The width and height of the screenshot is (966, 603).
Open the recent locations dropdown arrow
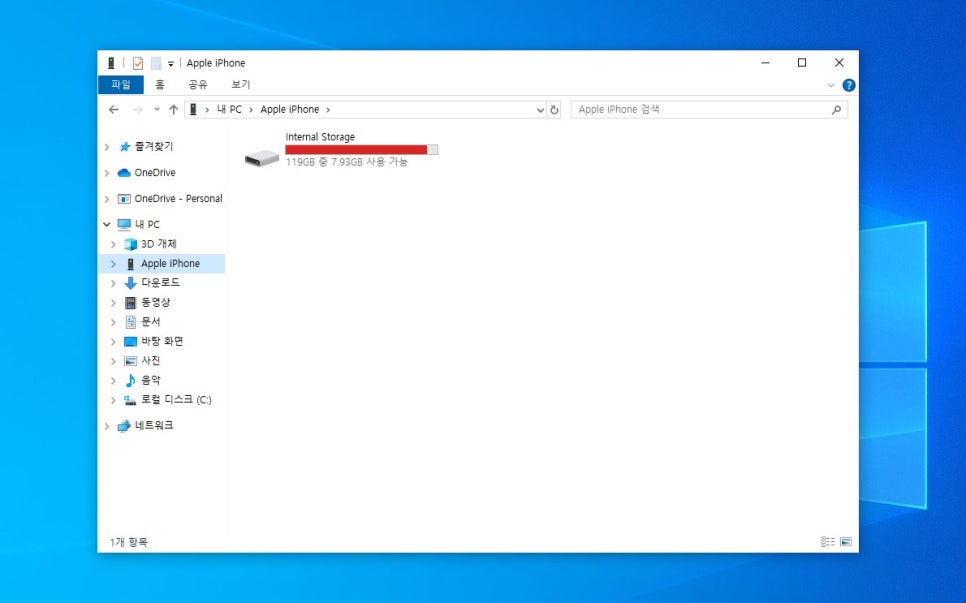point(156,110)
